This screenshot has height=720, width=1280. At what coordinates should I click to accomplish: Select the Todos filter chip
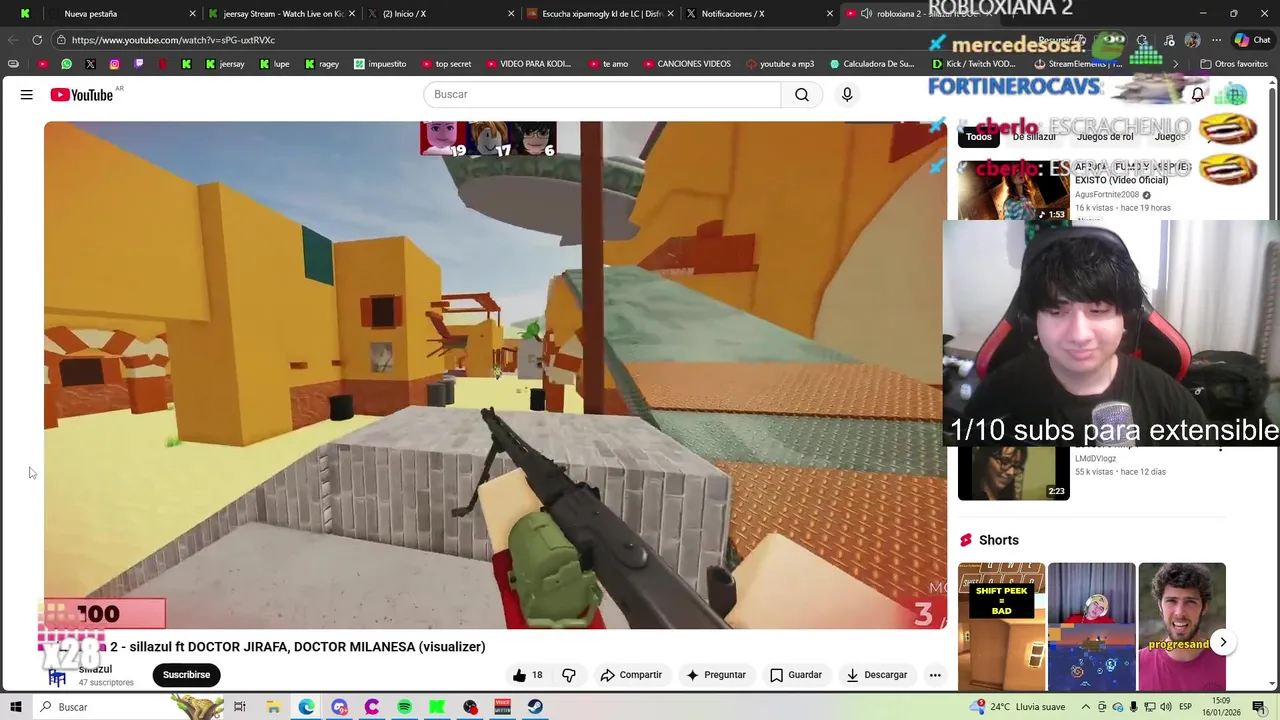(979, 136)
